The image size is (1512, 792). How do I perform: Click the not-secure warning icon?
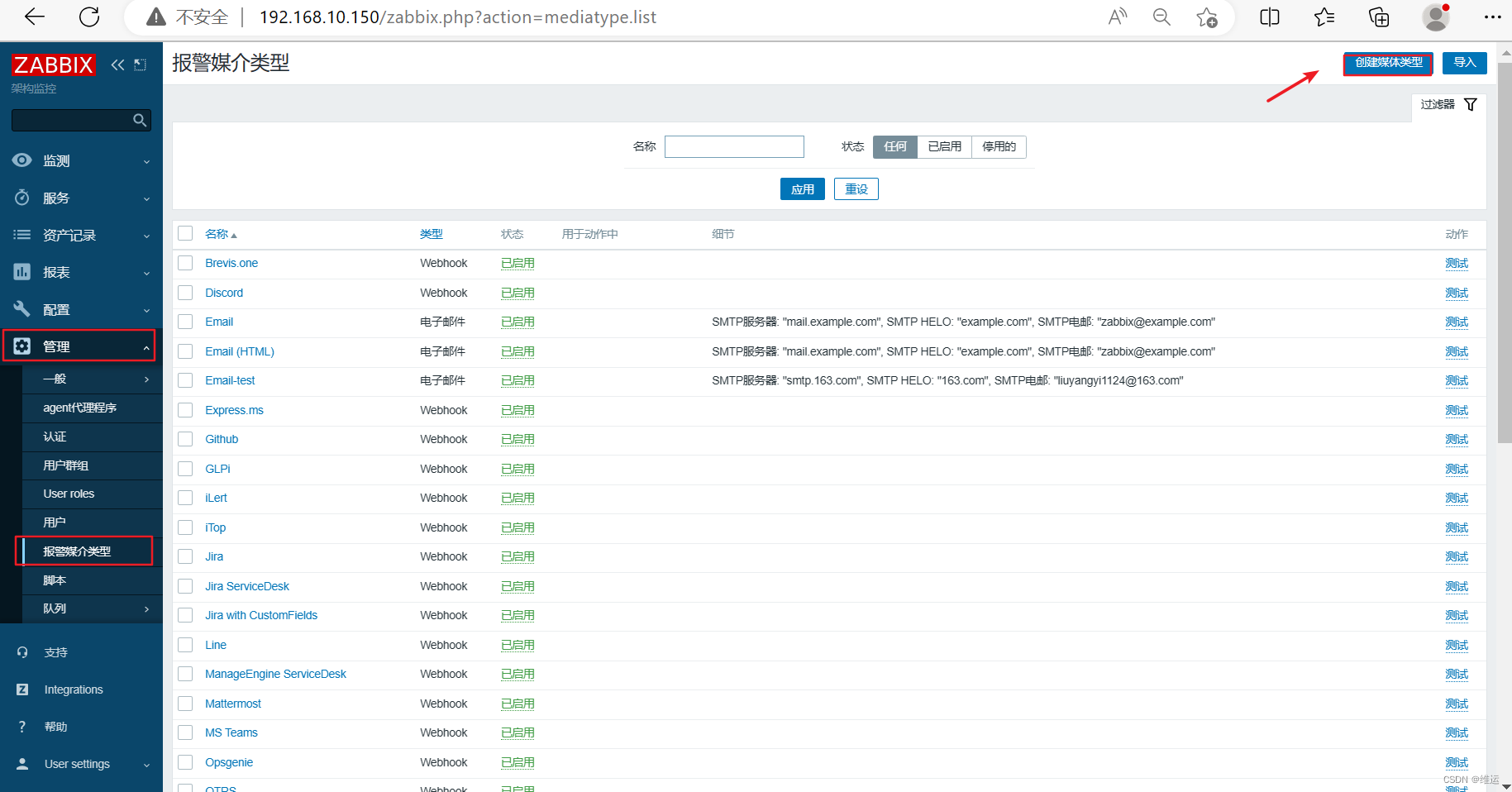click(x=155, y=17)
